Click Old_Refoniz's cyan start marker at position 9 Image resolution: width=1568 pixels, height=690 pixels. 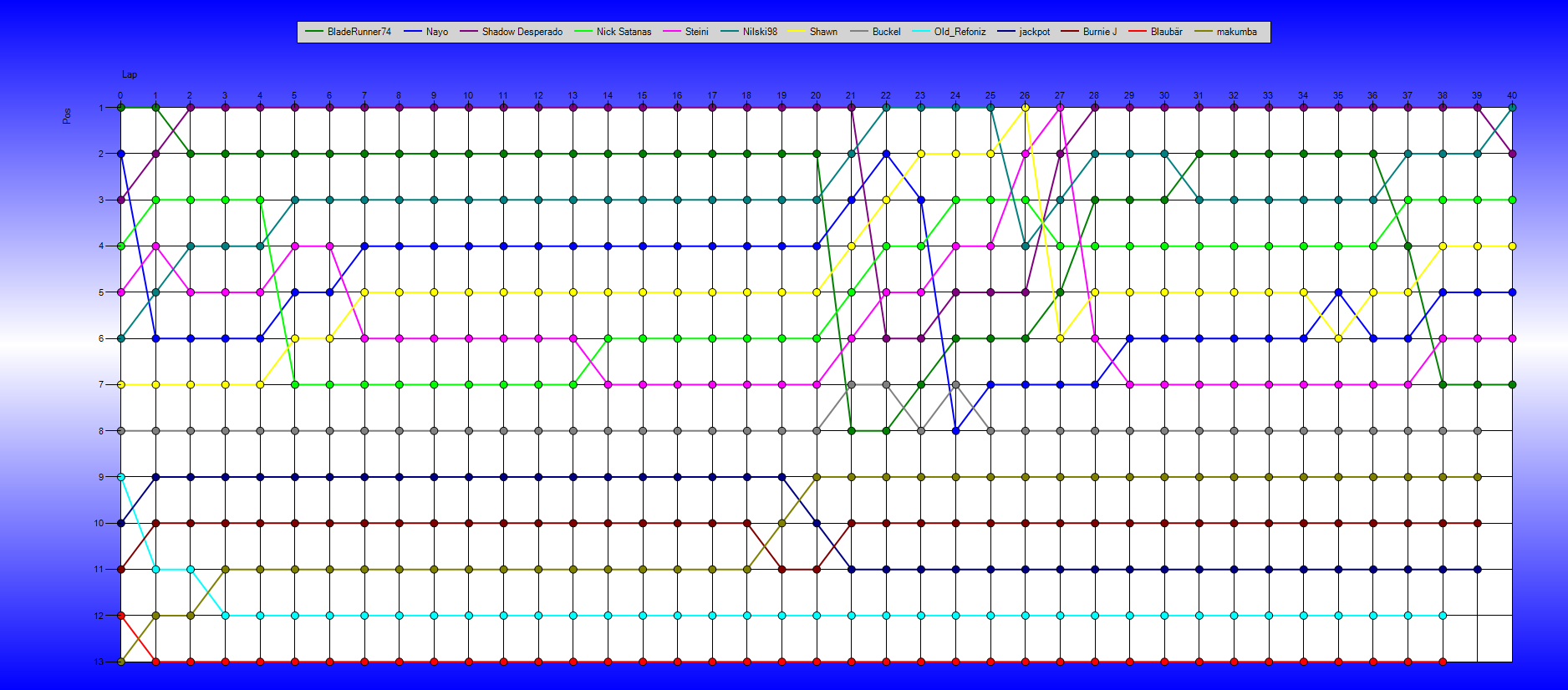(121, 477)
